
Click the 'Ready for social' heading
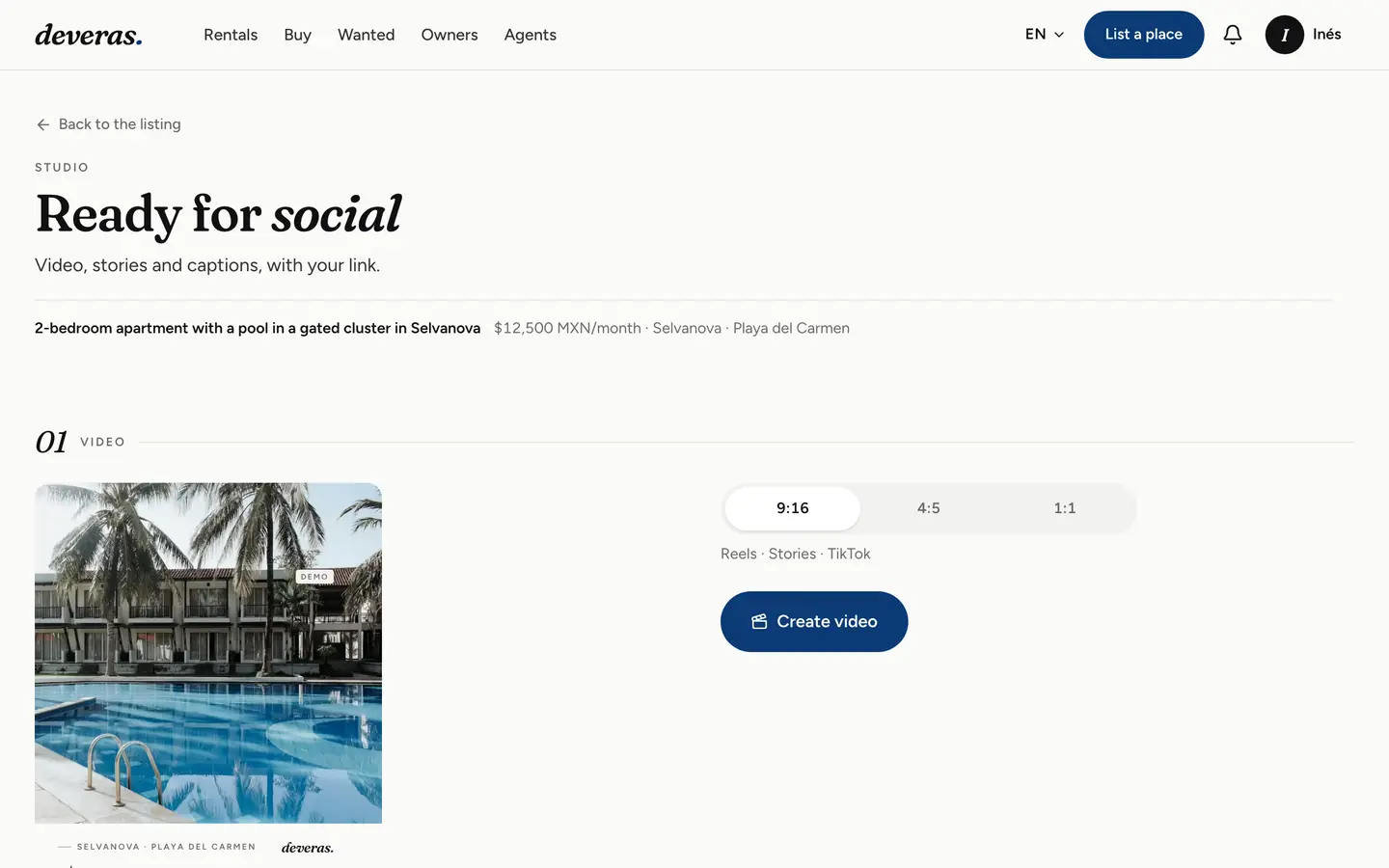218,214
